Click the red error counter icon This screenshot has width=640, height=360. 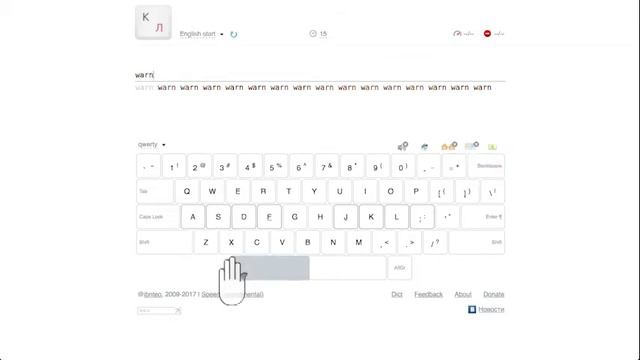(487, 33)
